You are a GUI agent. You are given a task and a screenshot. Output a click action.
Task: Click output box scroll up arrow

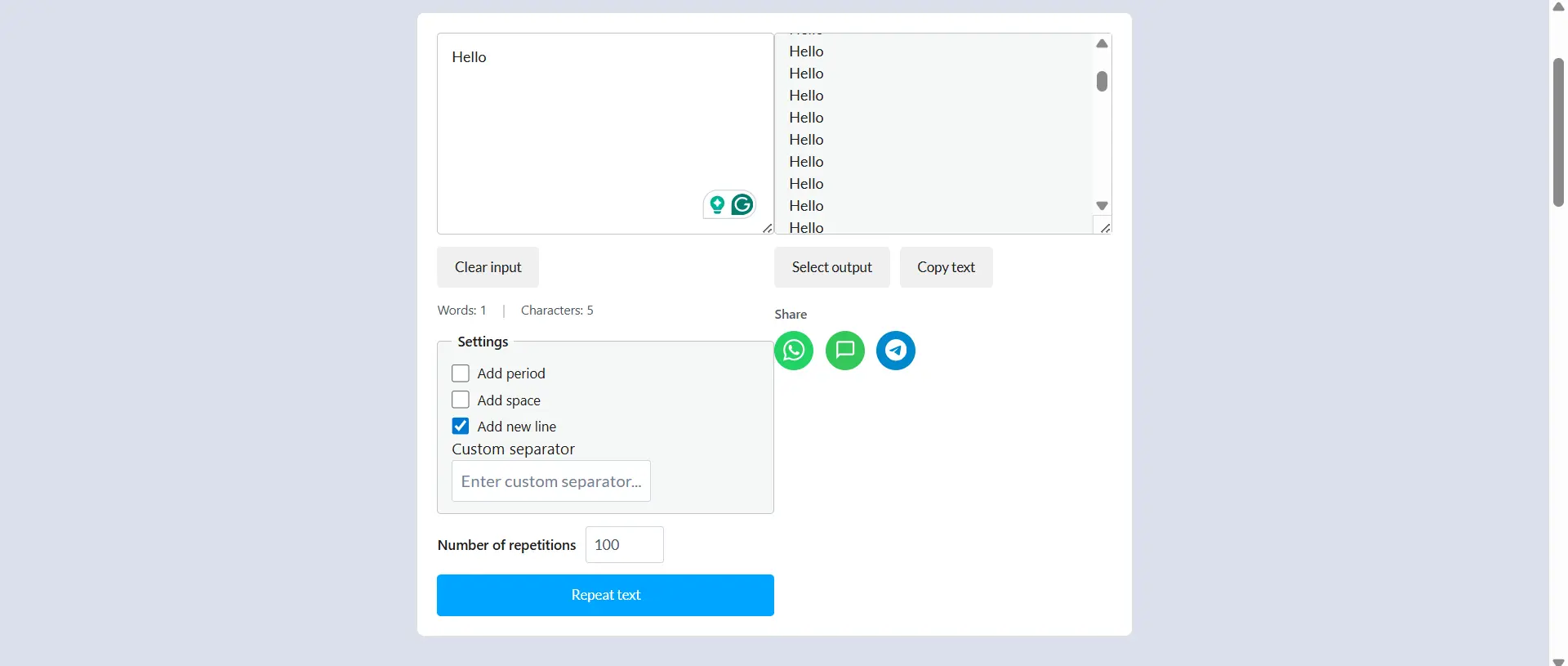(1102, 43)
